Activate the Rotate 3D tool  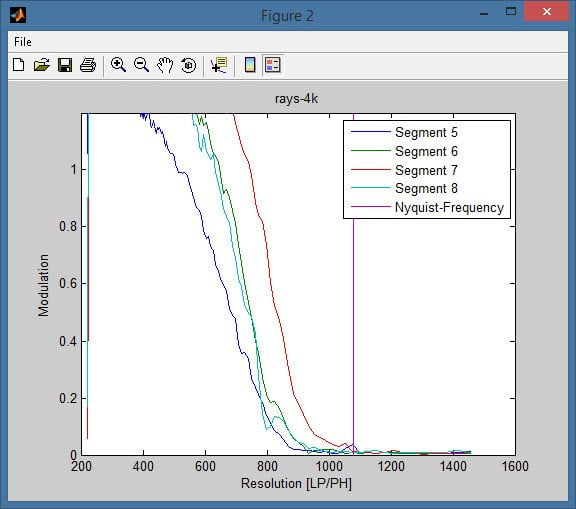pos(188,65)
